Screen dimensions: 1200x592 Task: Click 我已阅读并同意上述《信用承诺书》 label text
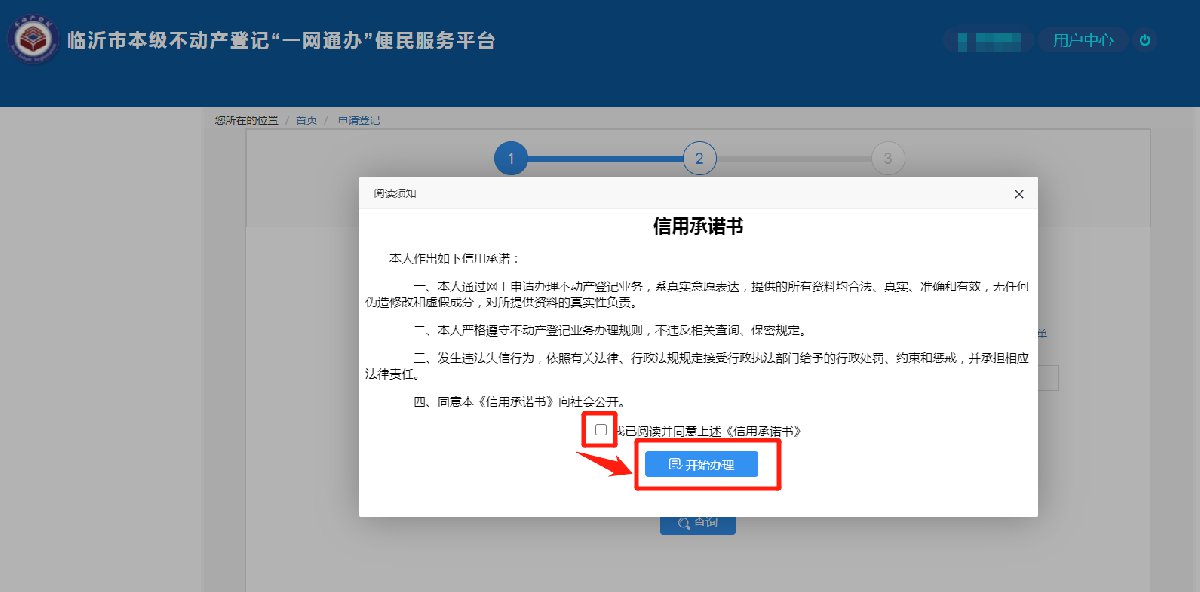pyautogui.click(x=708, y=431)
